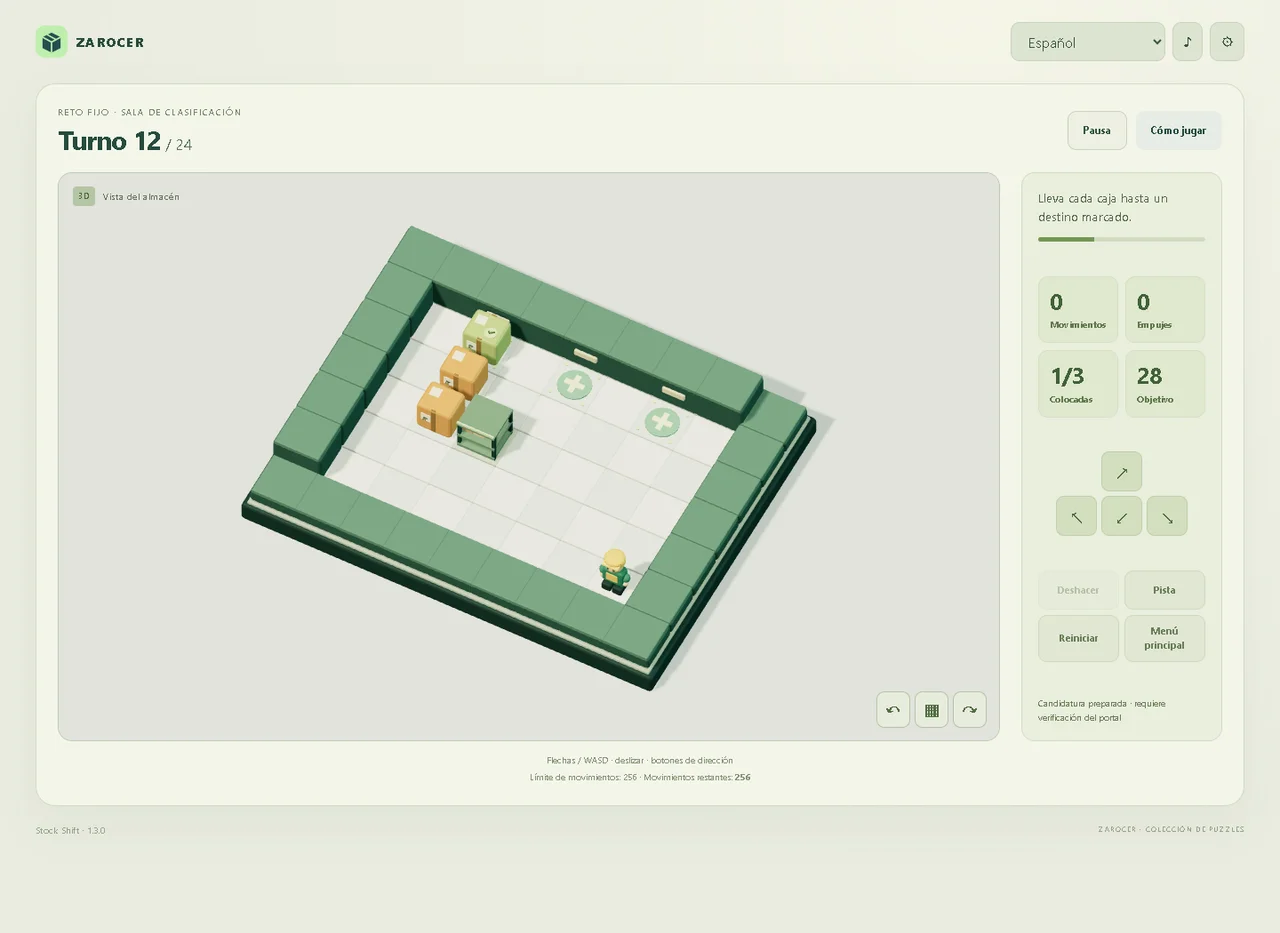Select the Movimientos counter card
The image size is (1280, 933).
(x=1078, y=310)
